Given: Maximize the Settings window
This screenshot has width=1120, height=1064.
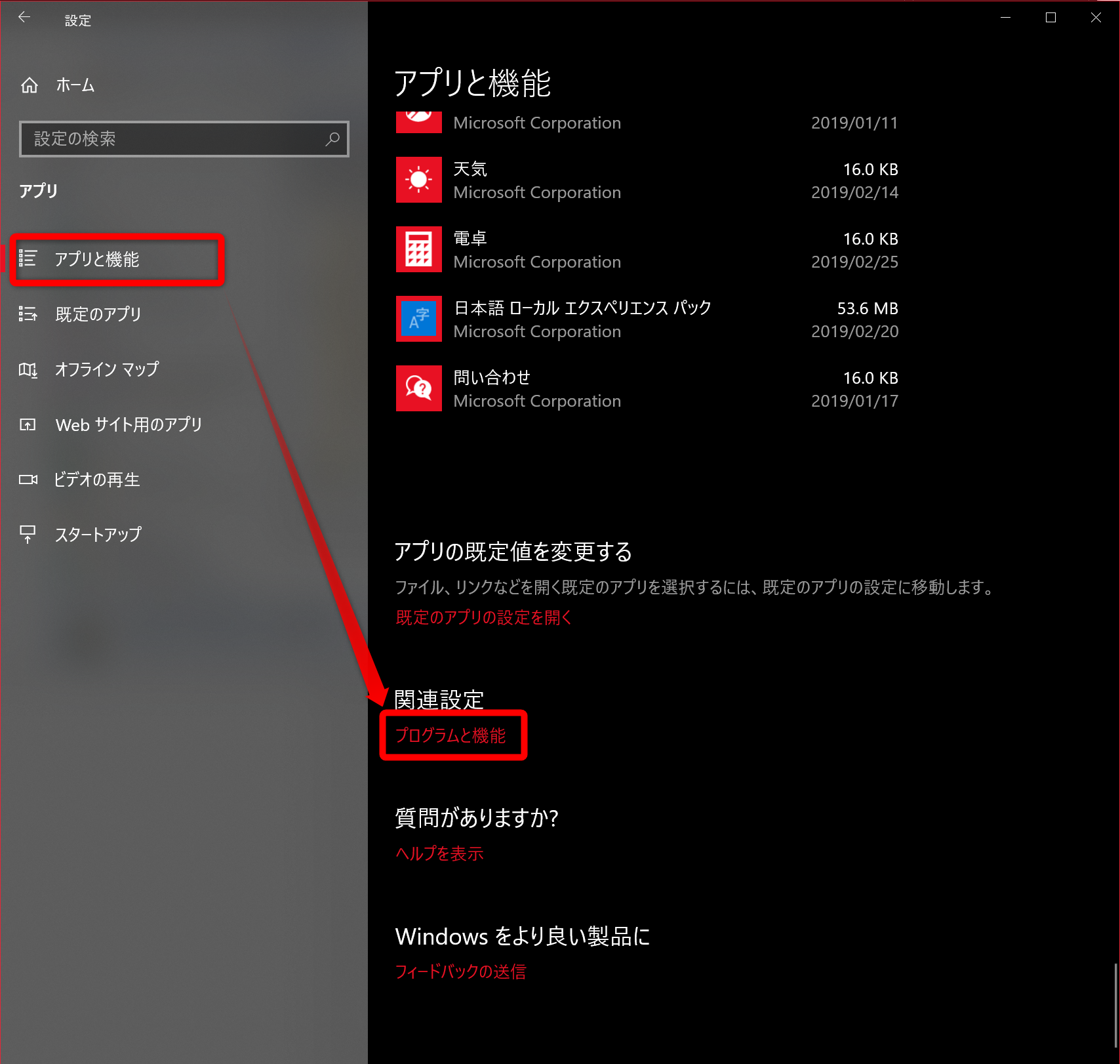Looking at the screenshot, I should (1050, 18).
